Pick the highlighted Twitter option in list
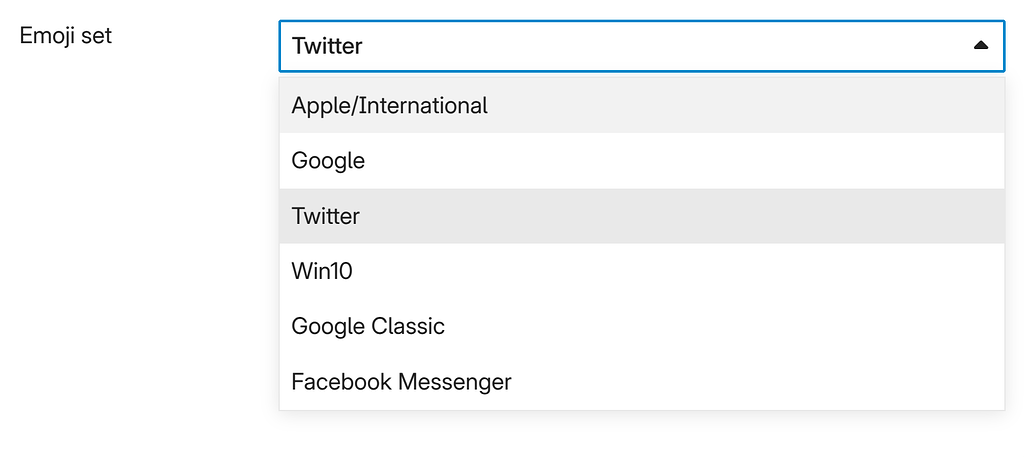Image resolution: width=1024 pixels, height=457 pixels. 326,216
